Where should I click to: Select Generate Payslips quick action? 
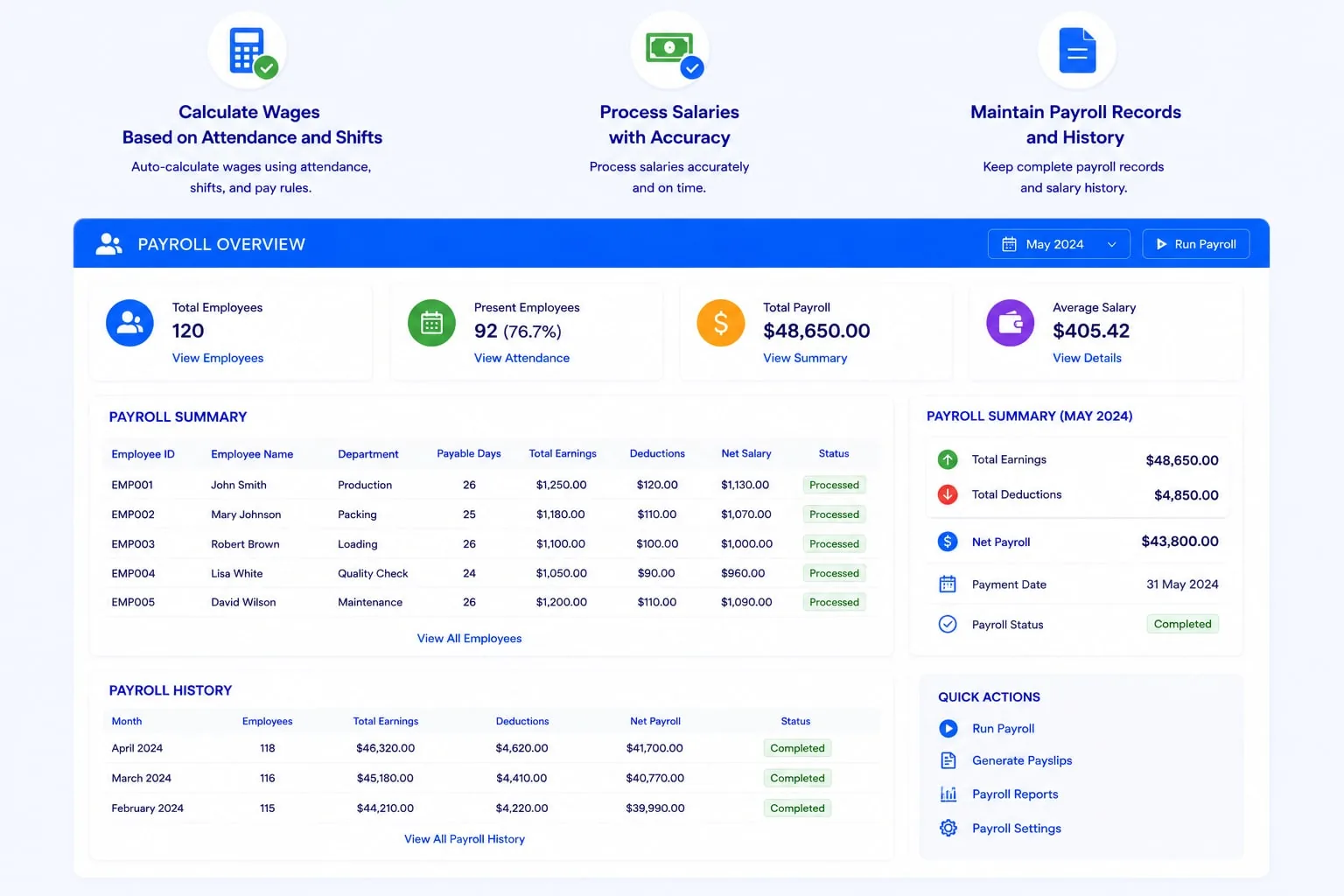[1022, 760]
